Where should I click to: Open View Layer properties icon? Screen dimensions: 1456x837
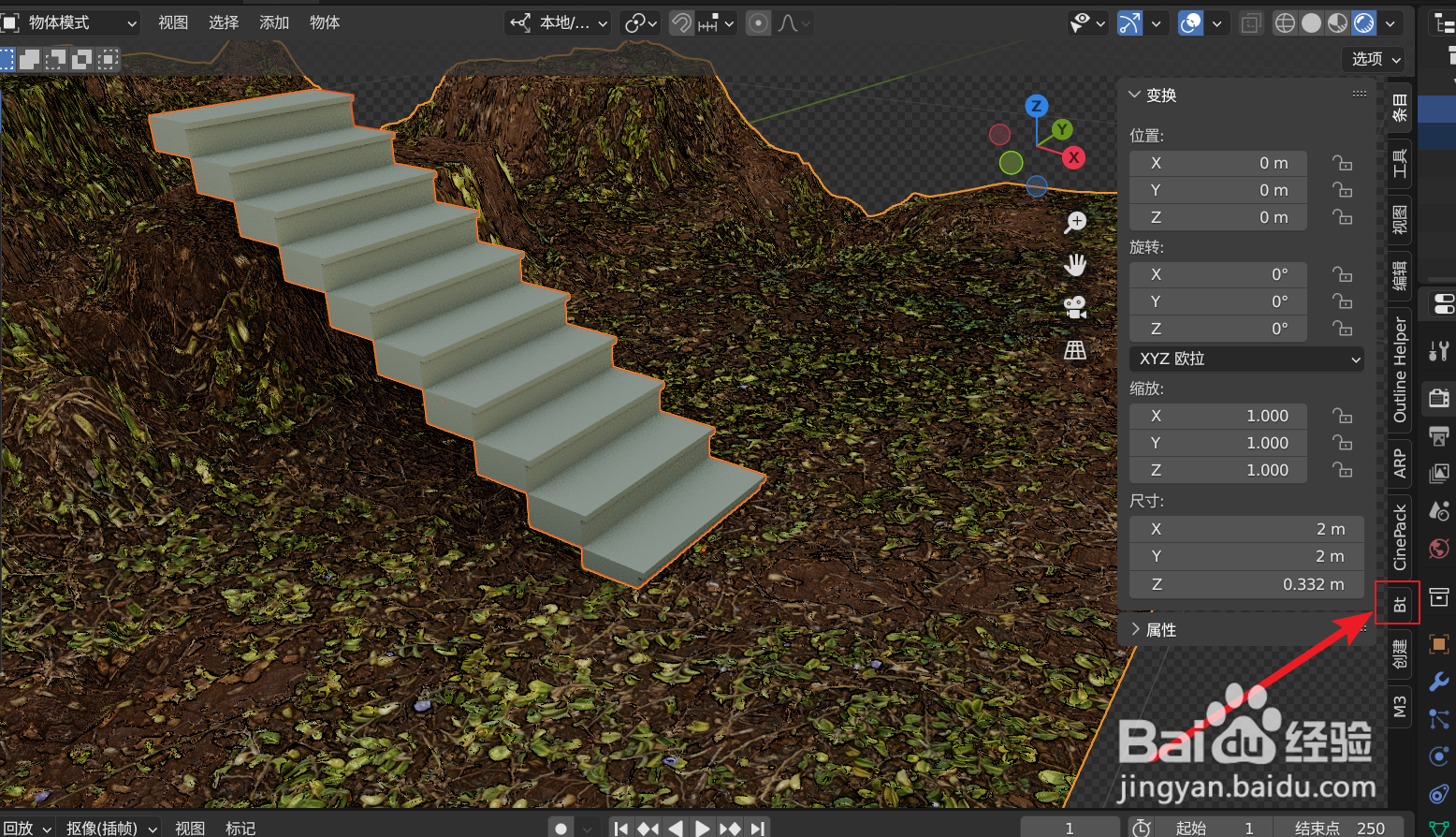[x=1439, y=474]
